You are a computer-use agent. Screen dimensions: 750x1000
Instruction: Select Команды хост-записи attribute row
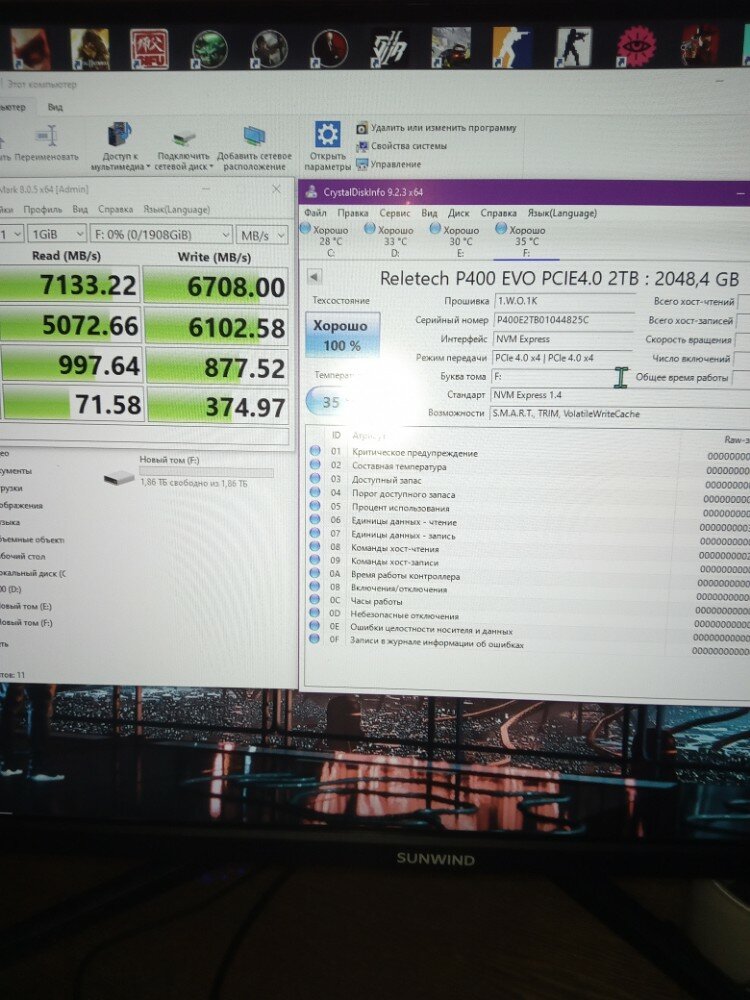[x=529, y=562]
